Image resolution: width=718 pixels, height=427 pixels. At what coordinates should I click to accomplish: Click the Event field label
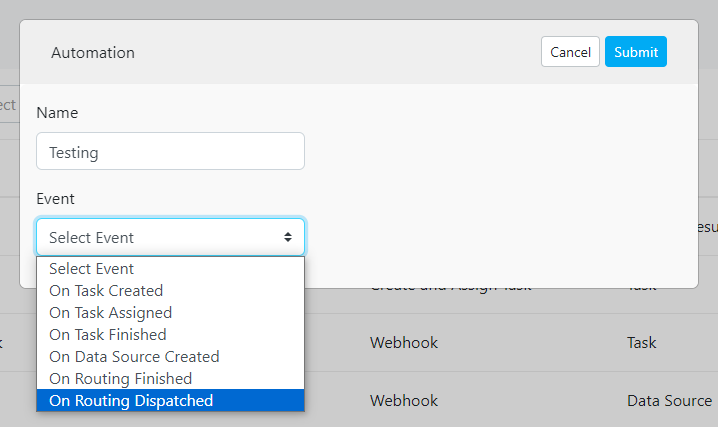[55, 199]
